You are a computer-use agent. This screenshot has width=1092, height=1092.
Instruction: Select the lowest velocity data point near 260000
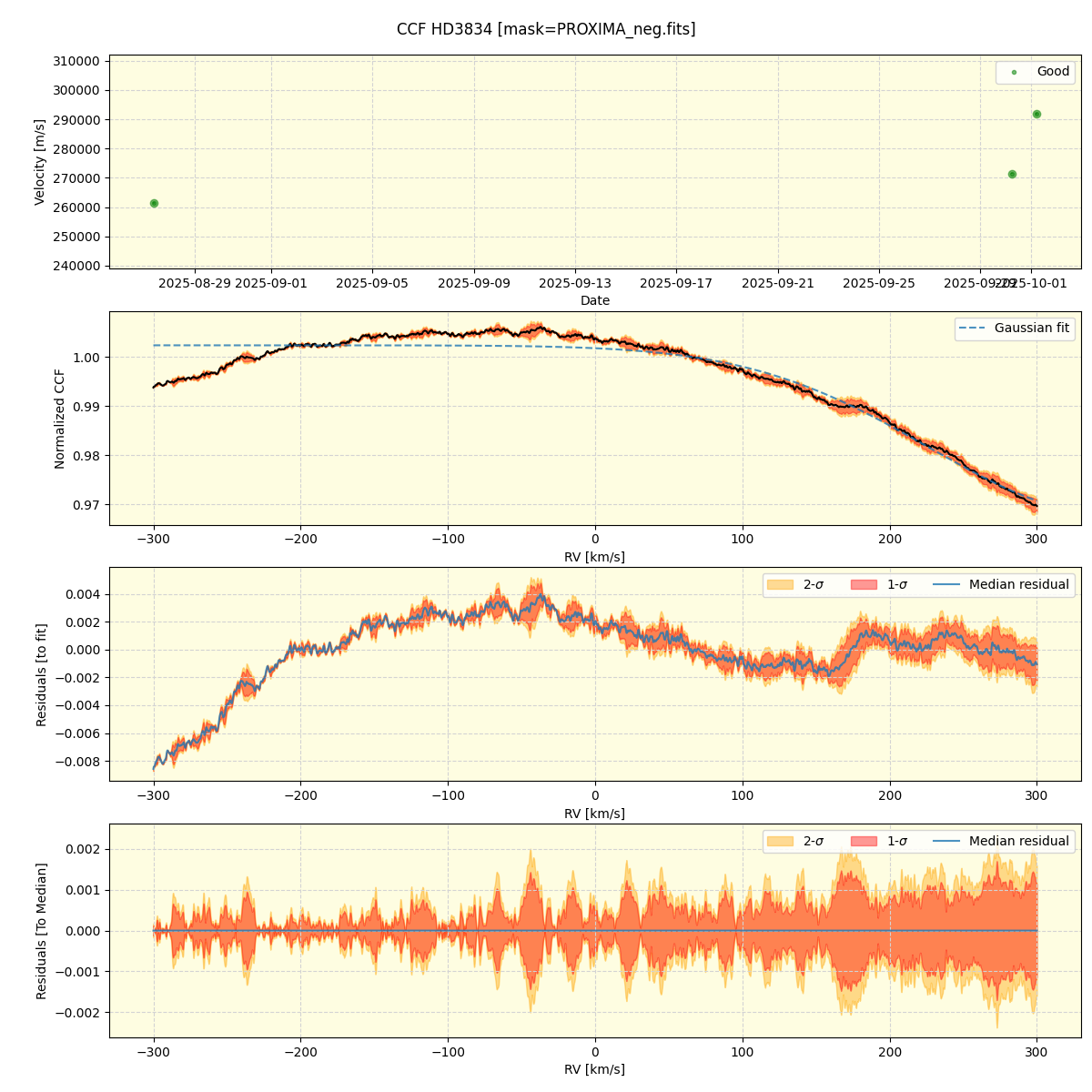(x=154, y=203)
